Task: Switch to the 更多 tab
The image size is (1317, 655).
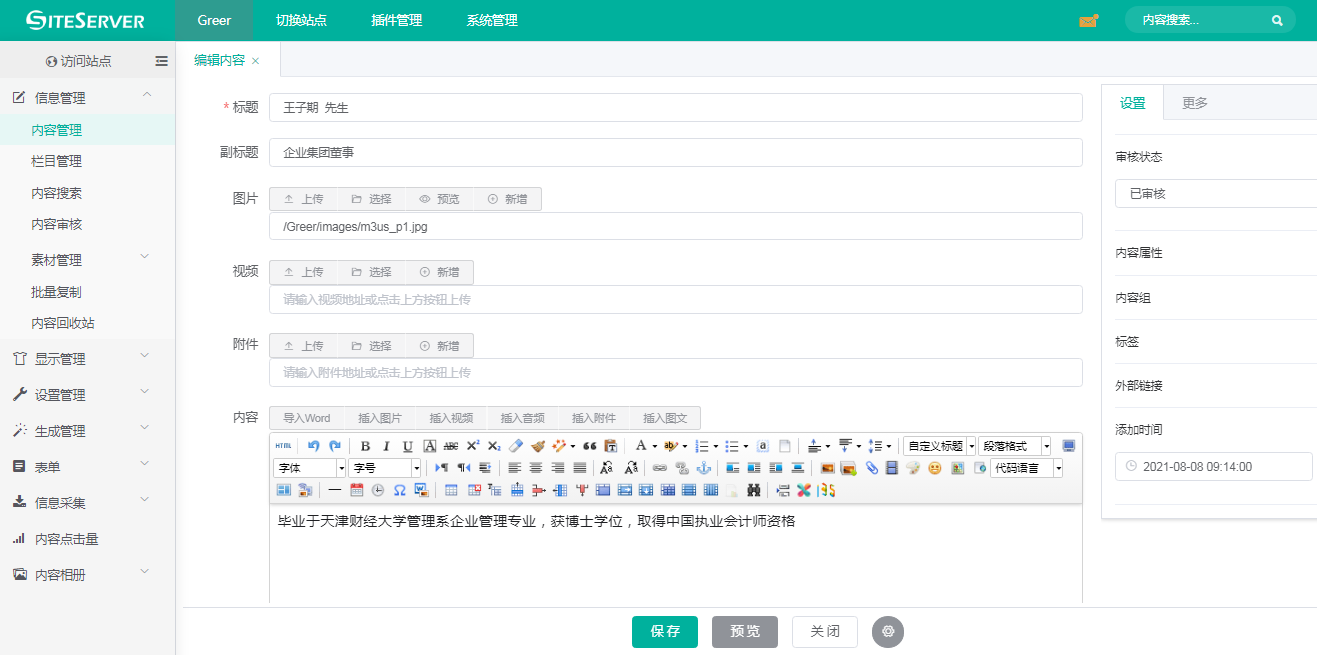Action: [x=1194, y=103]
